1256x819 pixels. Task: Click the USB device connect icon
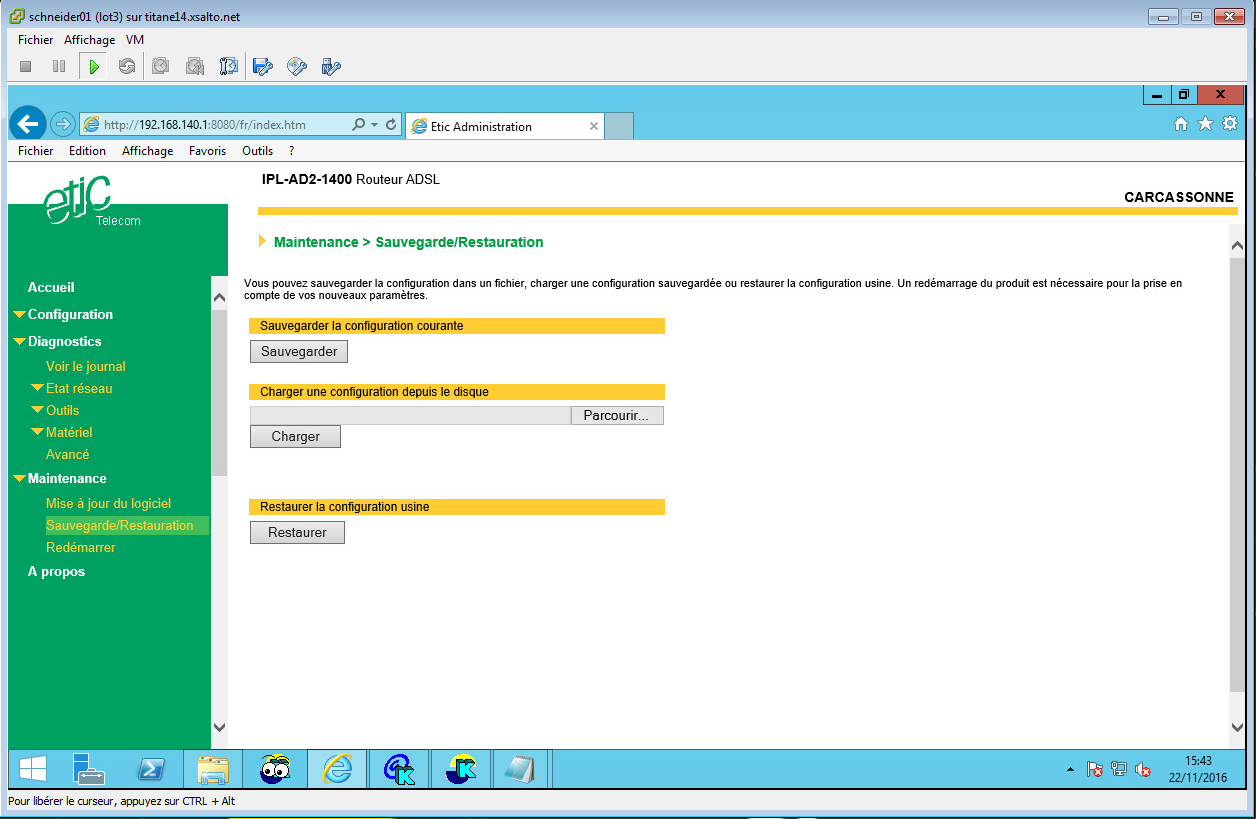tap(331, 67)
